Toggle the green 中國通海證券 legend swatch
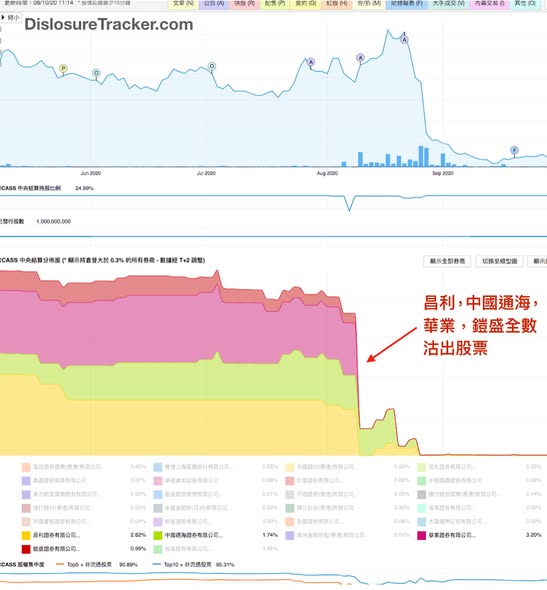The height and width of the screenshot is (590, 547). 158,535
